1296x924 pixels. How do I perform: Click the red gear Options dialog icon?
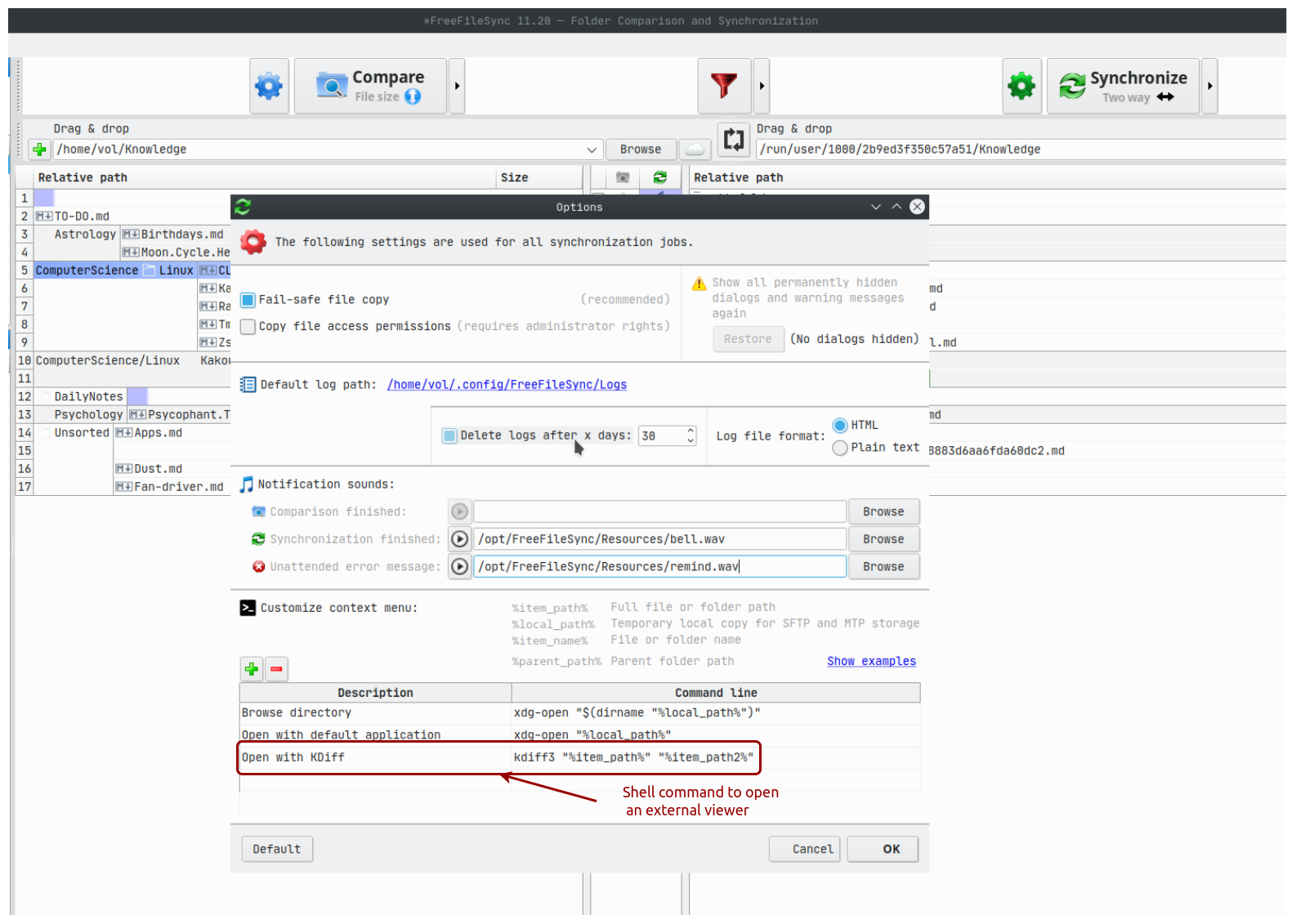[253, 243]
